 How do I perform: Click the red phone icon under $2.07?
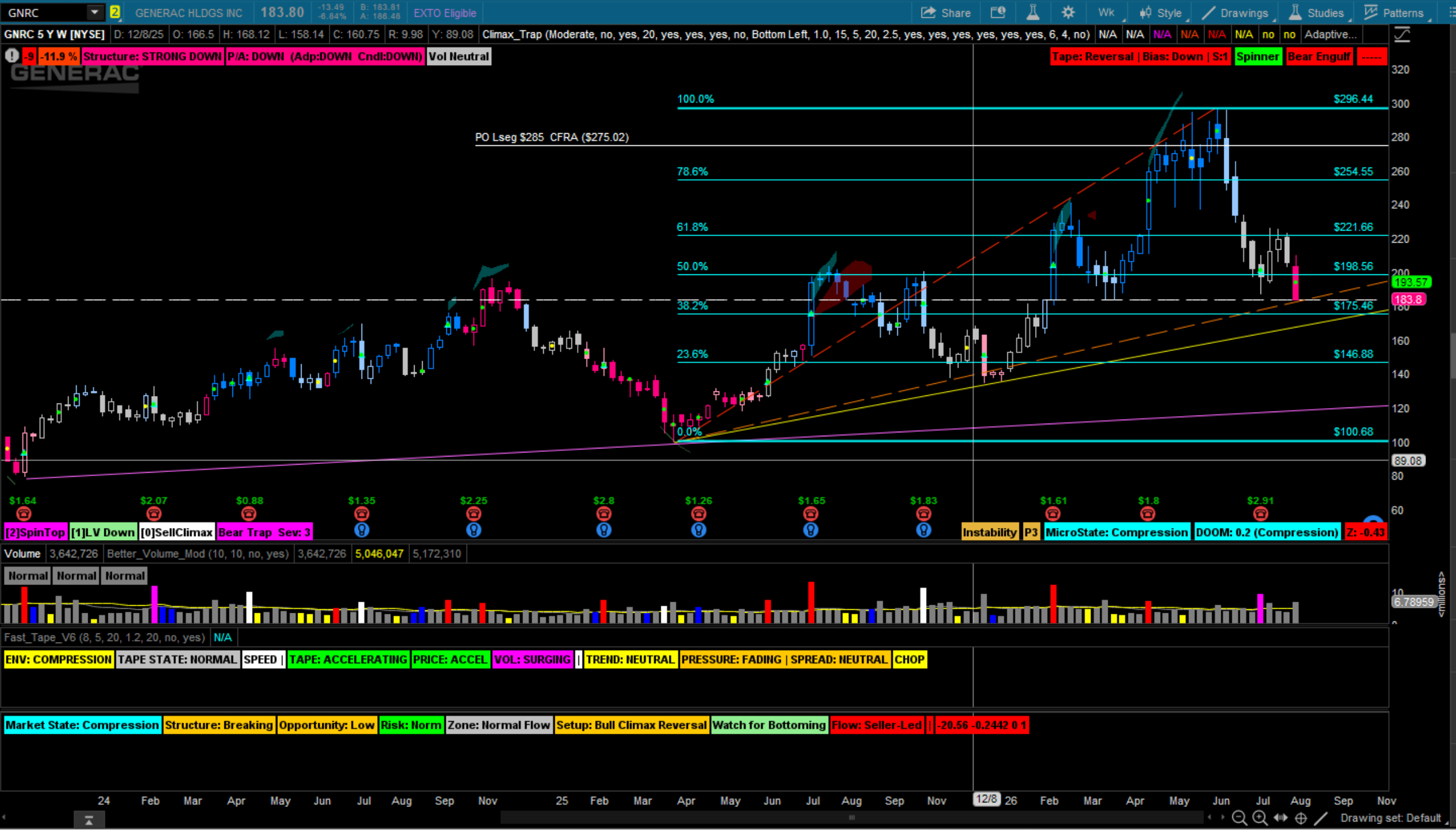click(x=153, y=514)
